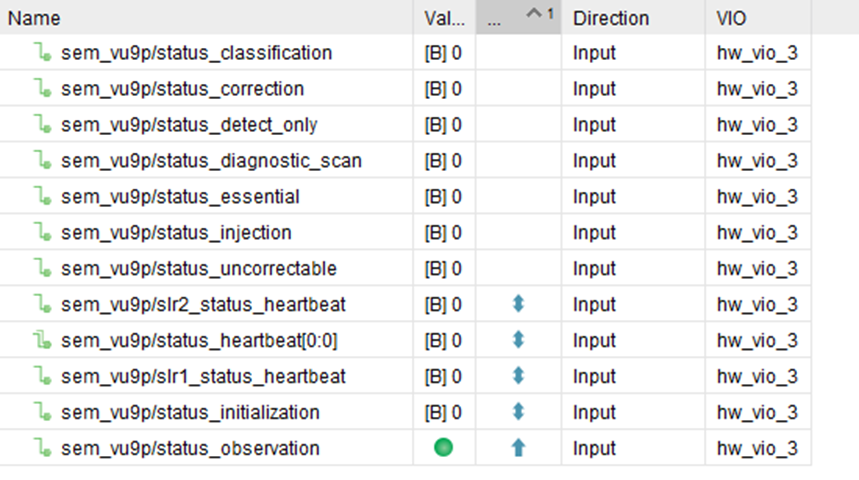Click probe icon beside status_injection
859x480 pixels.
click(x=42, y=232)
